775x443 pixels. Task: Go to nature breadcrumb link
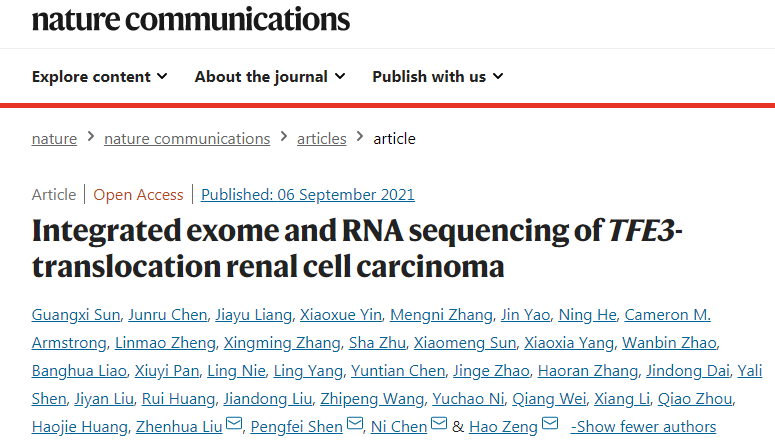point(54,139)
